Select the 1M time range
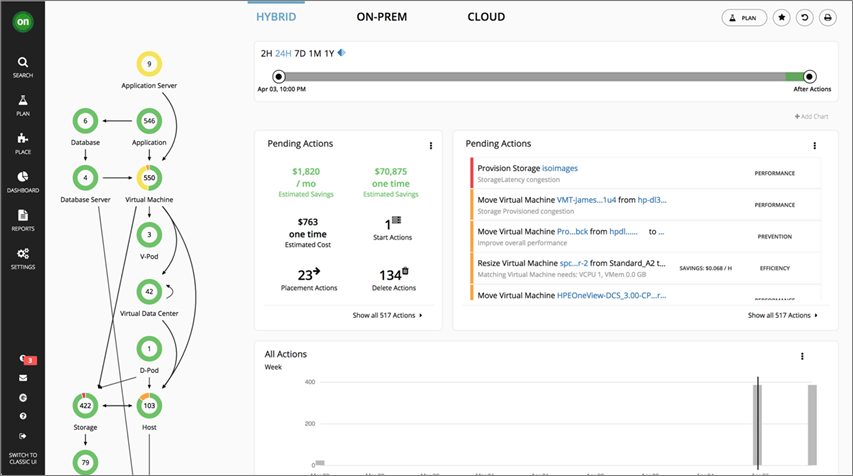 (x=315, y=53)
